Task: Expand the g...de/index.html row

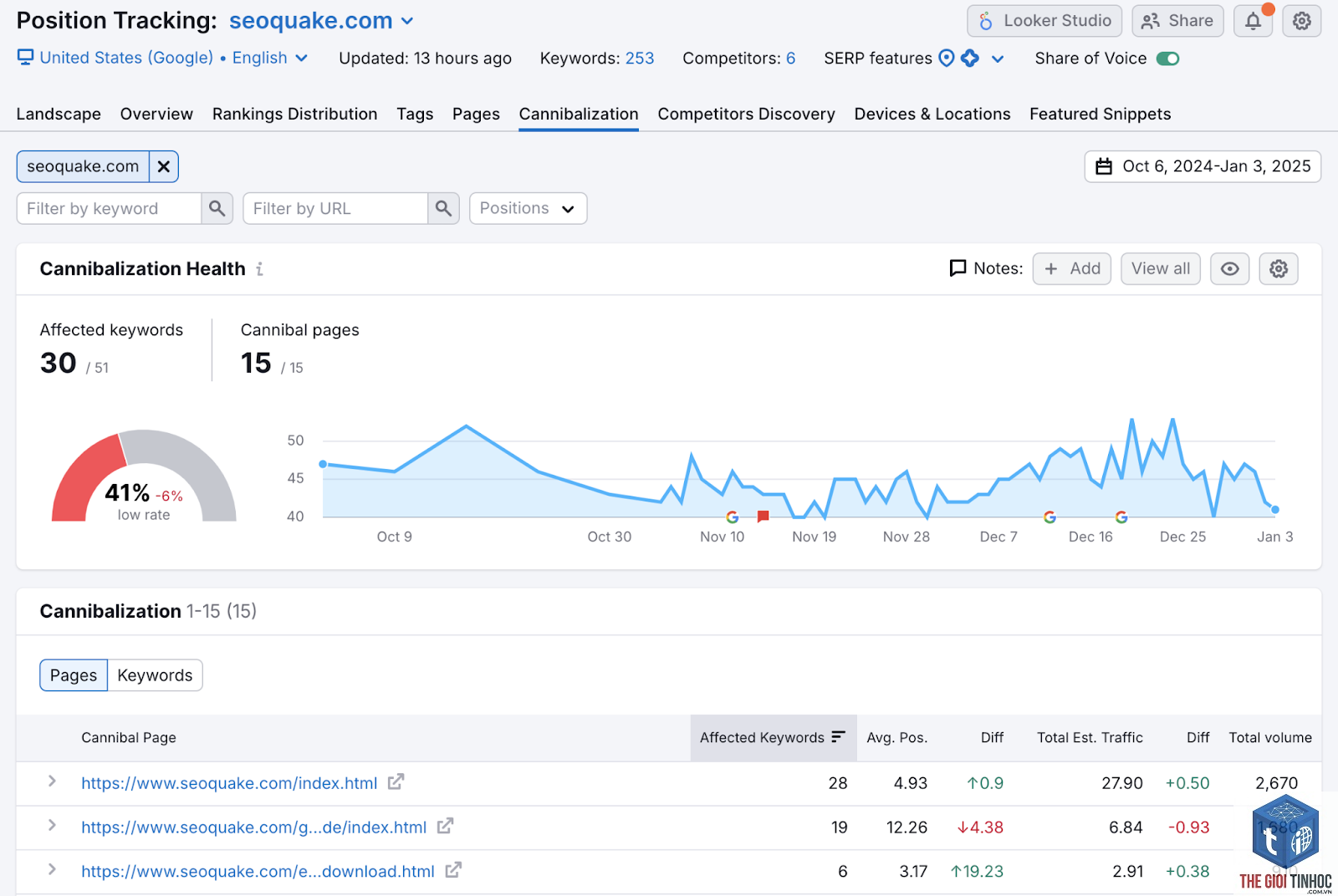Action: [52, 826]
